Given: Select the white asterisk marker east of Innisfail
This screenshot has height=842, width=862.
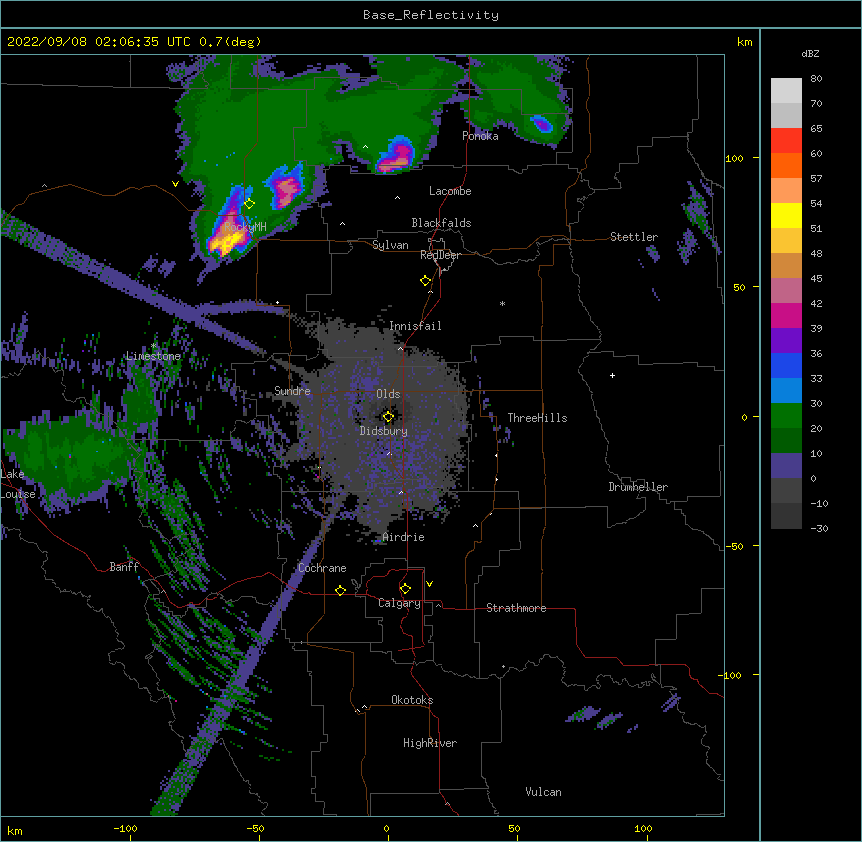Looking at the screenshot, I should 502,303.
